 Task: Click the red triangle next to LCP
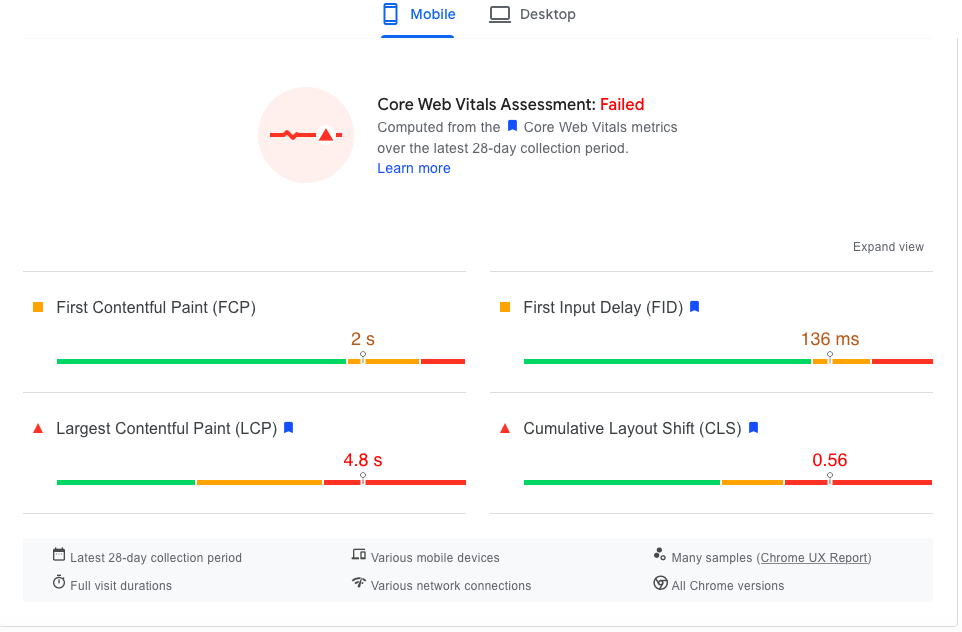pos(38,428)
